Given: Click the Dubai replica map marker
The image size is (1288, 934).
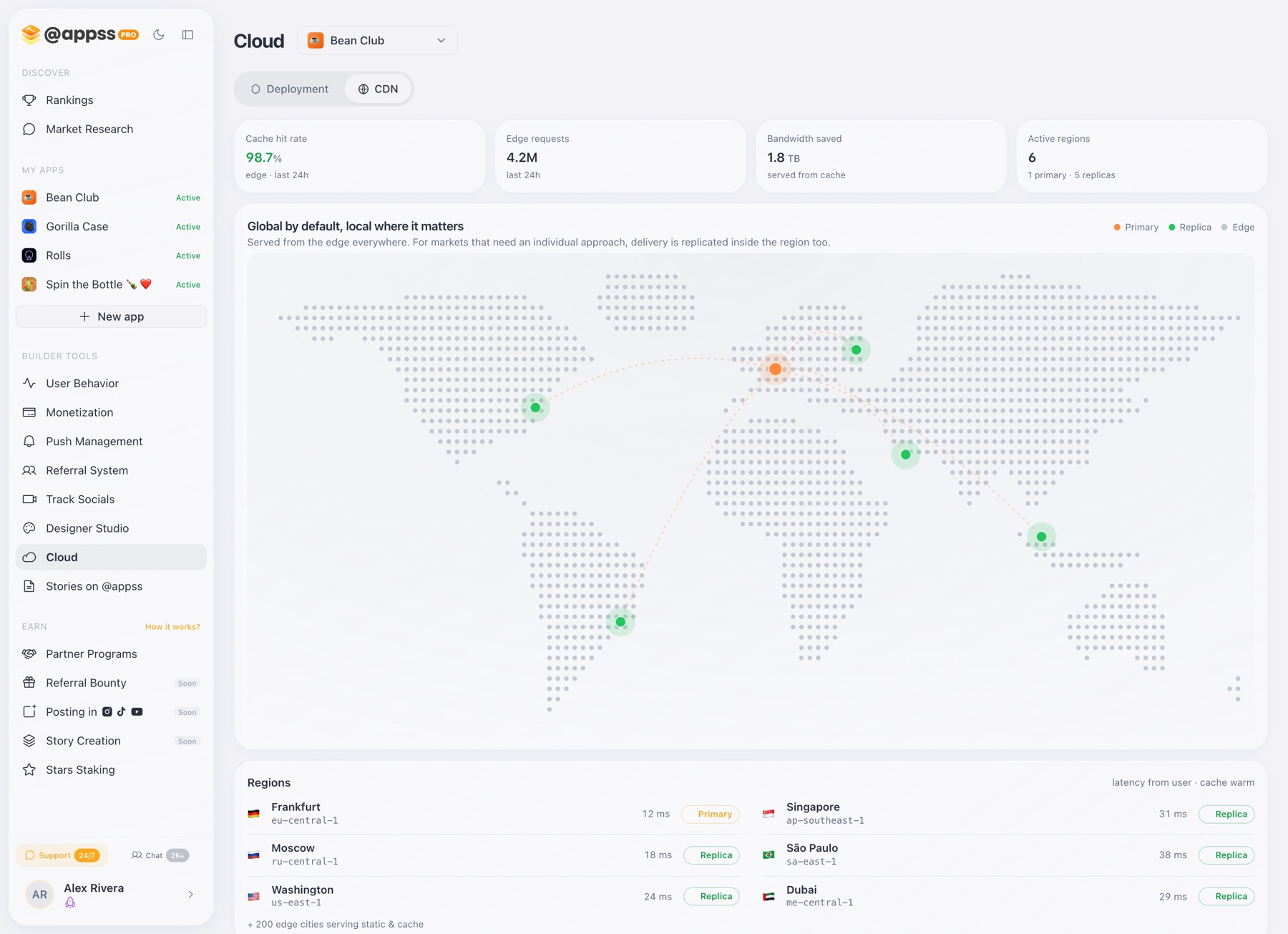Looking at the screenshot, I should tap(905, 454).
